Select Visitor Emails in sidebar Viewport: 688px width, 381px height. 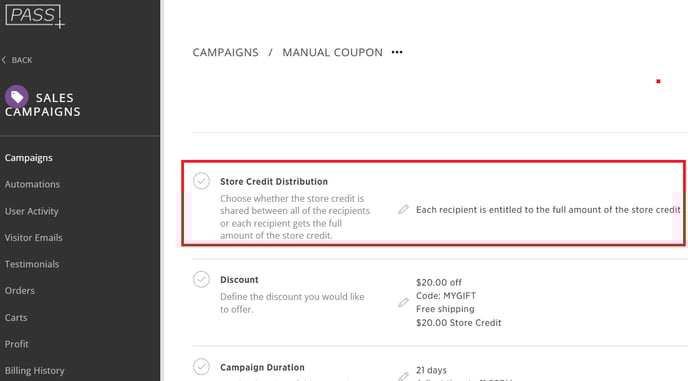[34, 237]
